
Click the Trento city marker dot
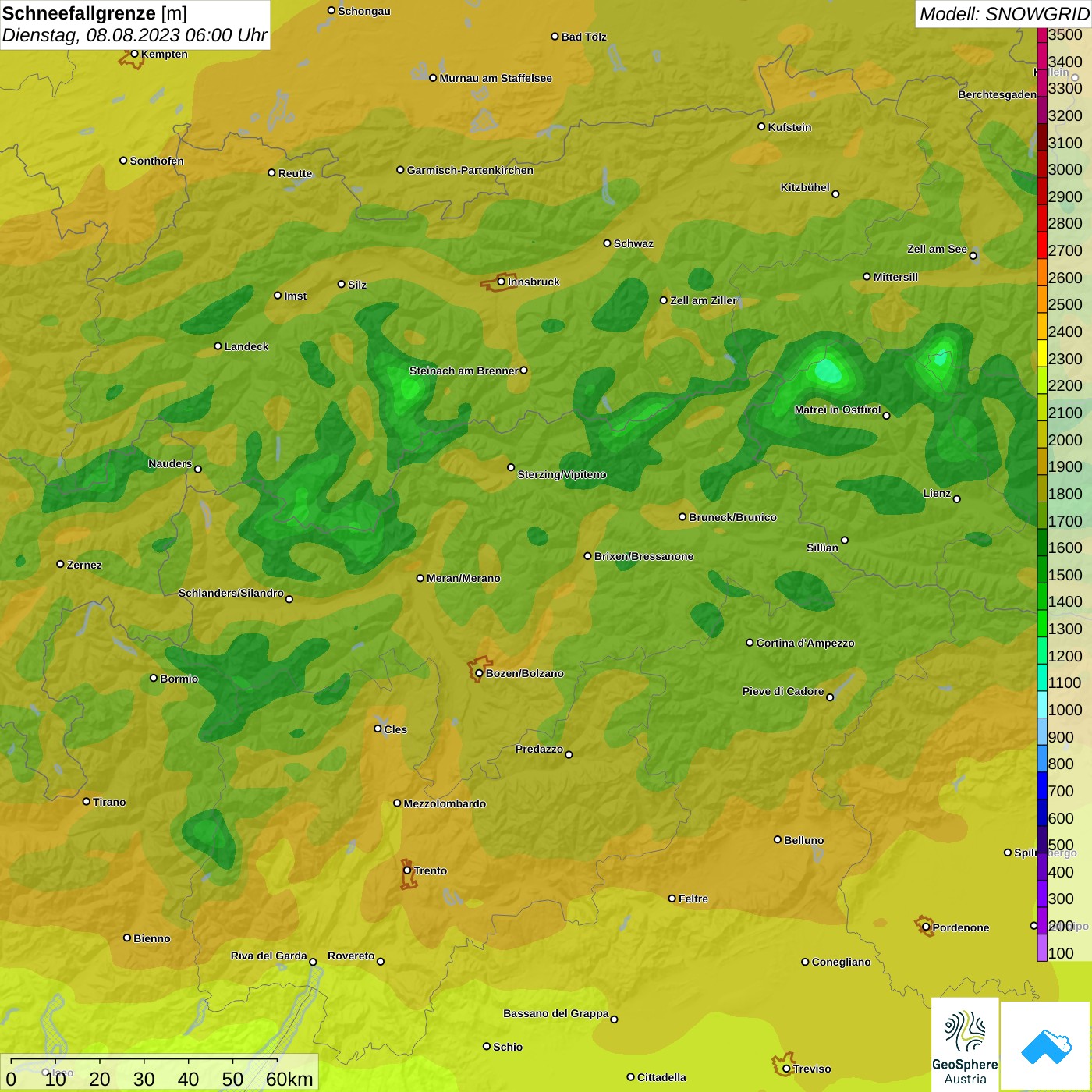click(x=407, y=870)
